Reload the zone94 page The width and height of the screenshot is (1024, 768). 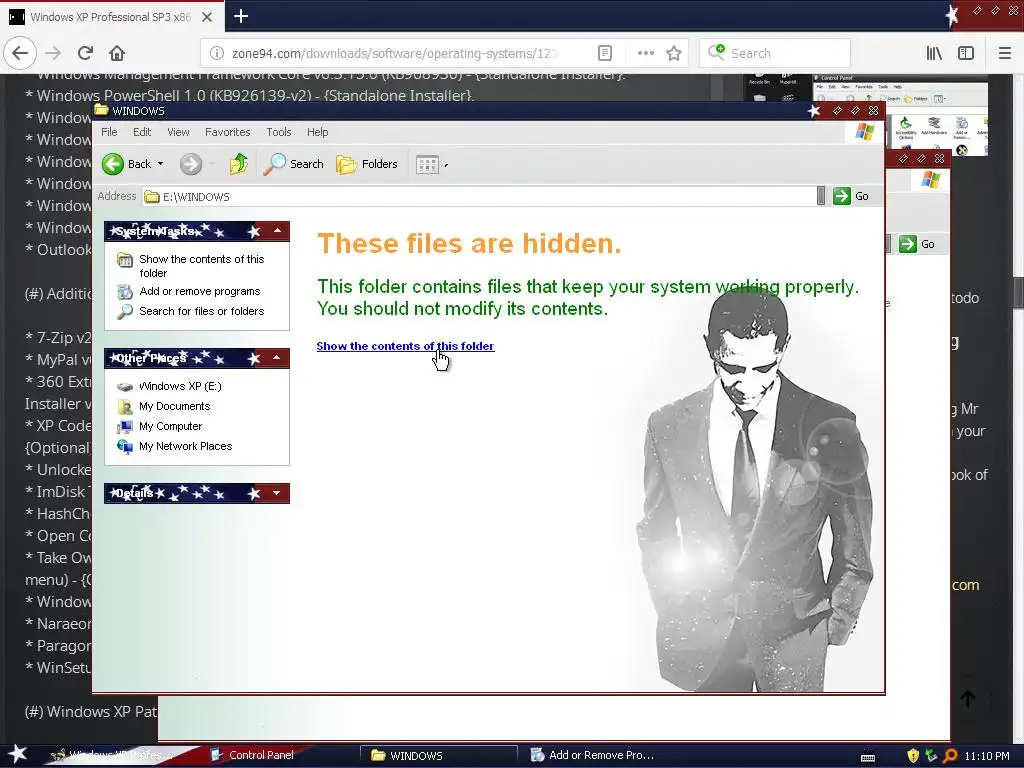(85, 53)
